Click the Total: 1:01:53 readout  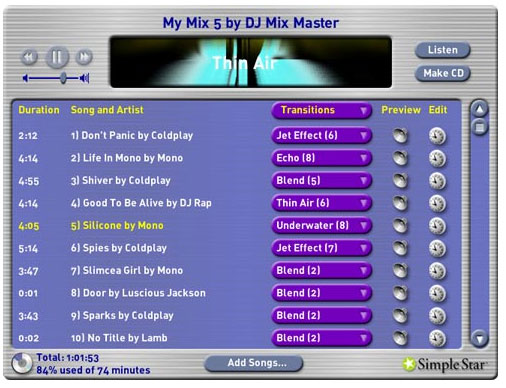point(68,358)
